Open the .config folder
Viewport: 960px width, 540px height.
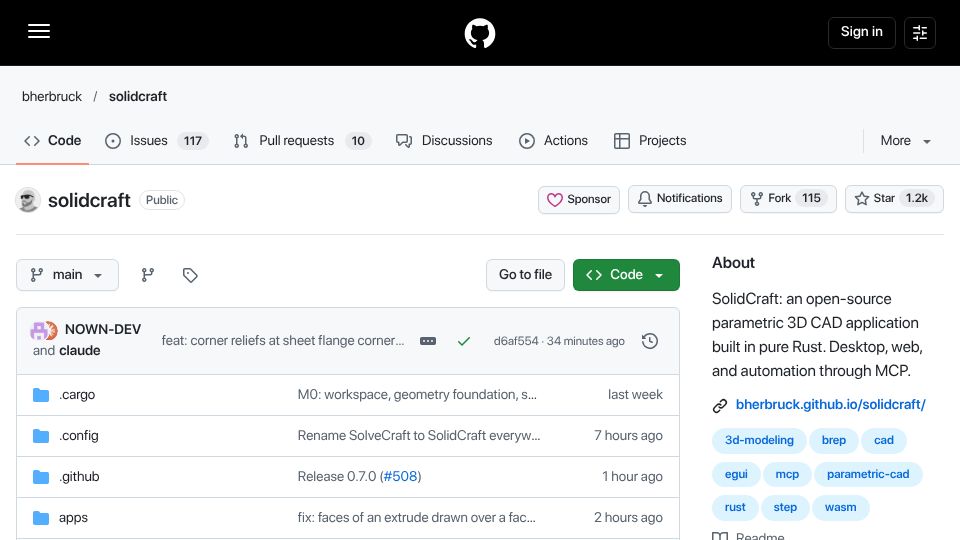pyautogui.click(x=78, y=436)
